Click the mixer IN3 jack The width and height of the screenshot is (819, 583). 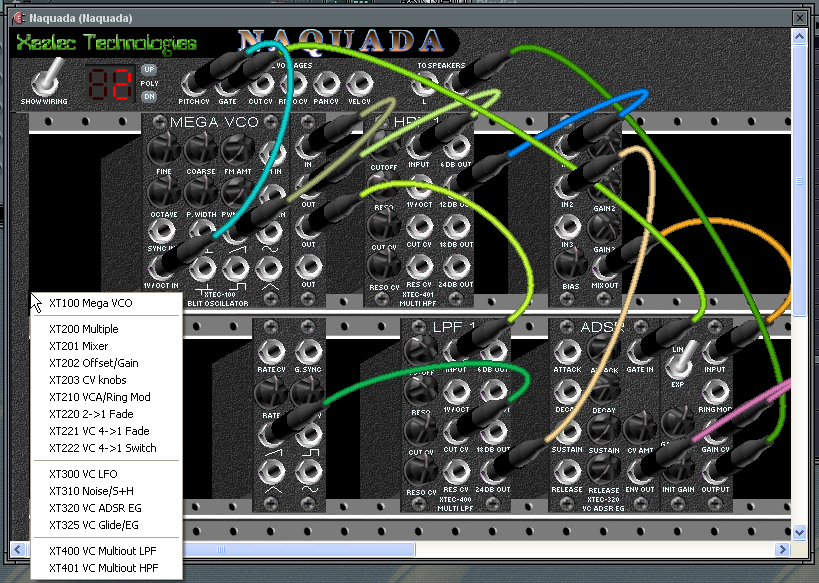pos(567,227)
